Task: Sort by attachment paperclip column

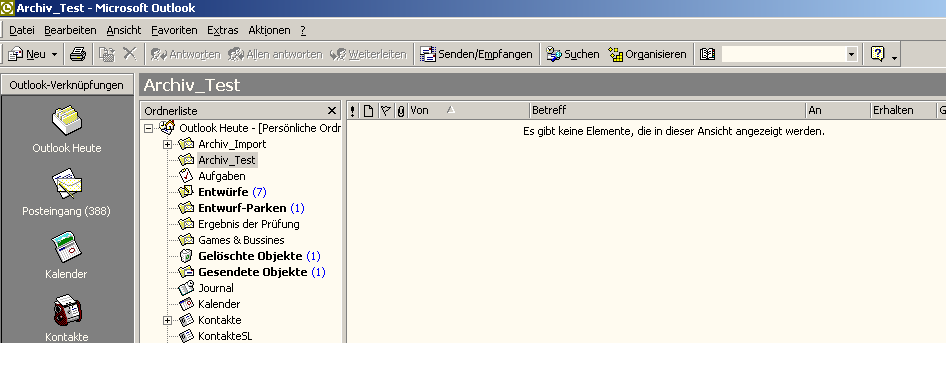Action: (401, 110)
